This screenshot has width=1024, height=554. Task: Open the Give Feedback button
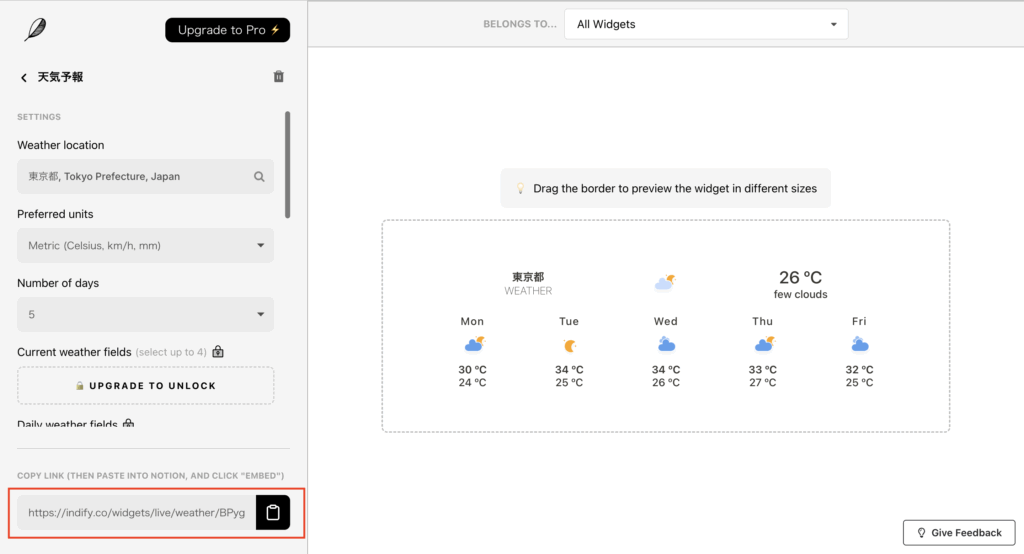[x=958, y=533]
